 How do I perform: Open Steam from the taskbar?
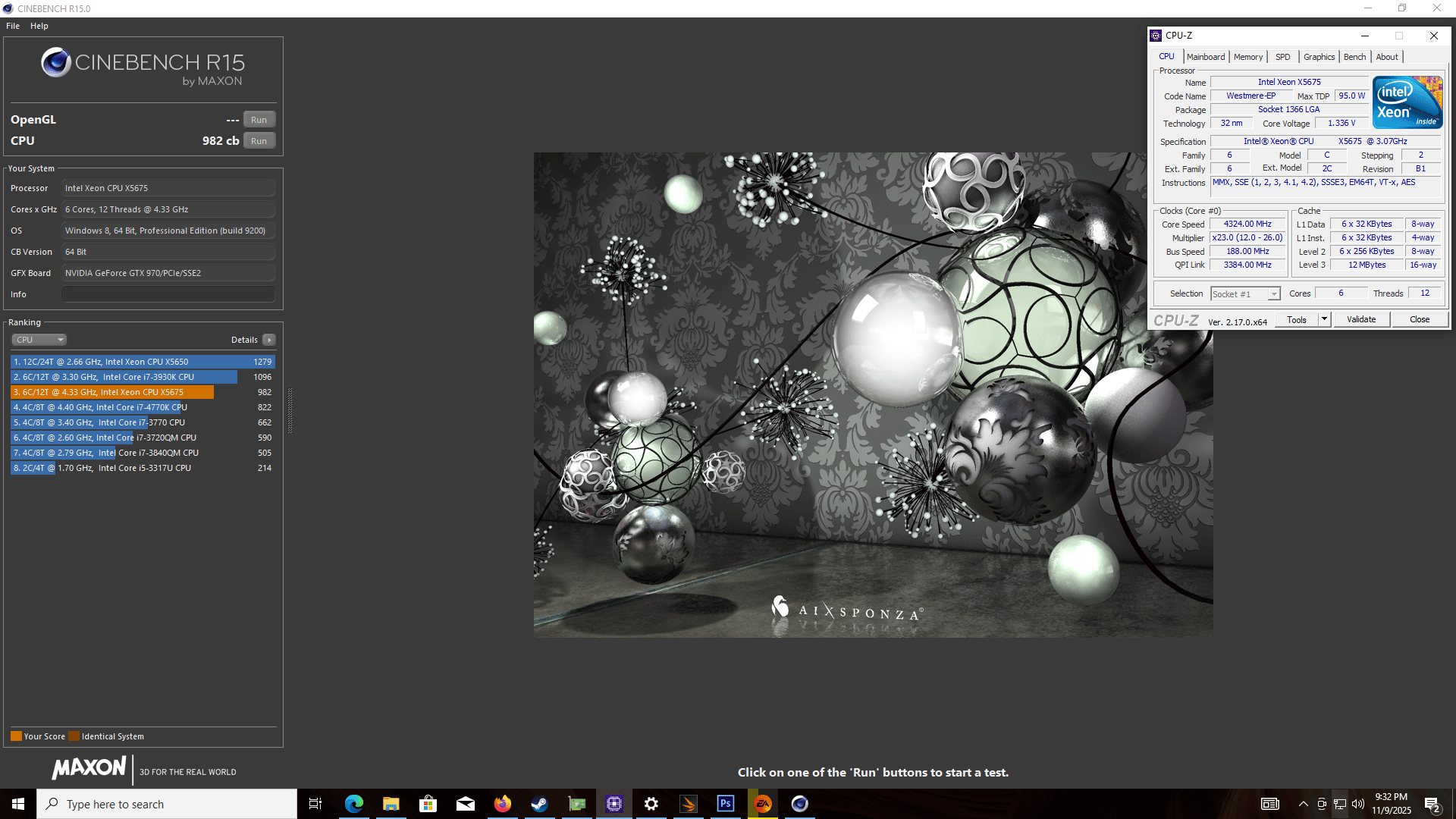[539, 804]
